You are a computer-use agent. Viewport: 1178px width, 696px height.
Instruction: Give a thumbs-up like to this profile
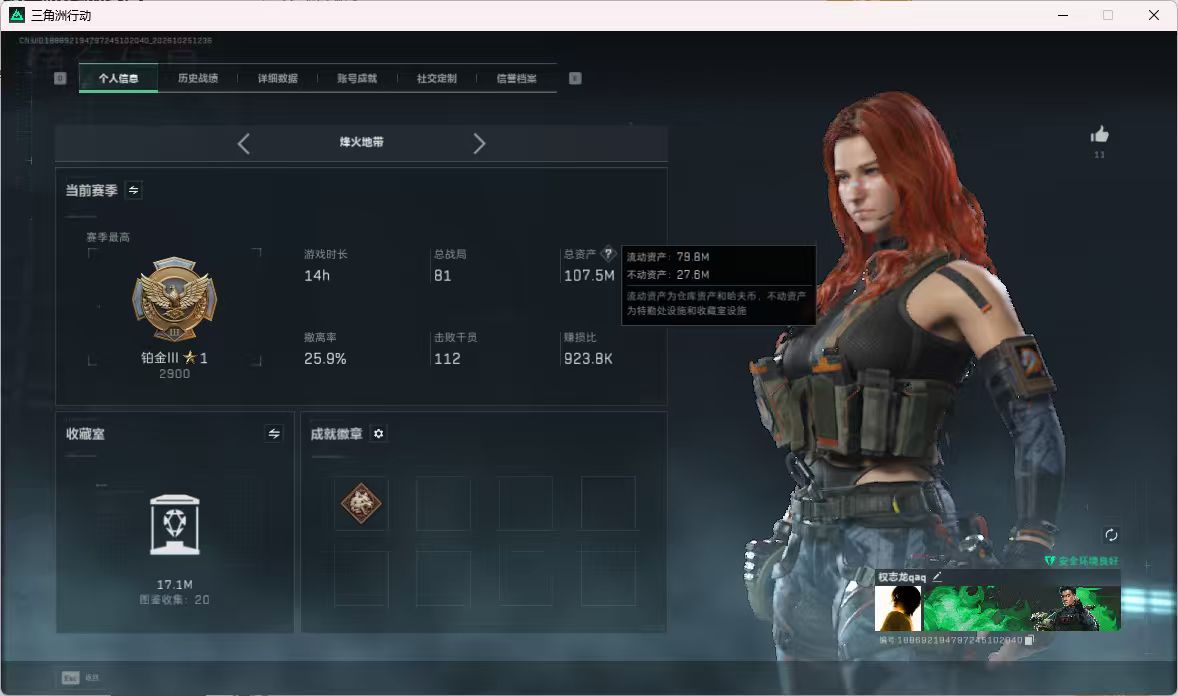(1099, 135)
